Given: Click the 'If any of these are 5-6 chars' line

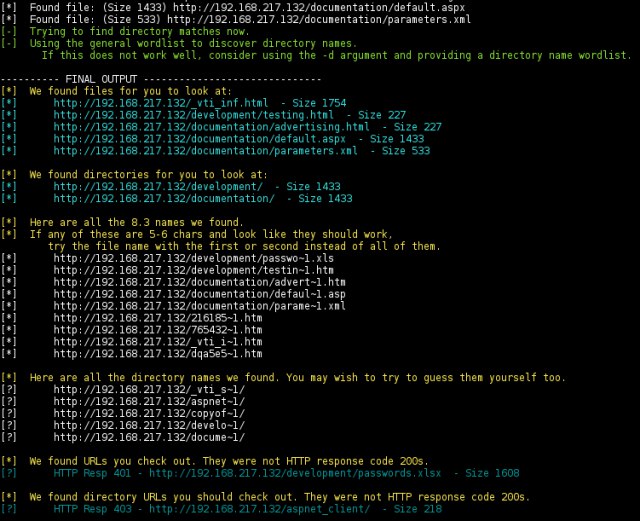Looking at the screenshot, I should pos(211,234).
